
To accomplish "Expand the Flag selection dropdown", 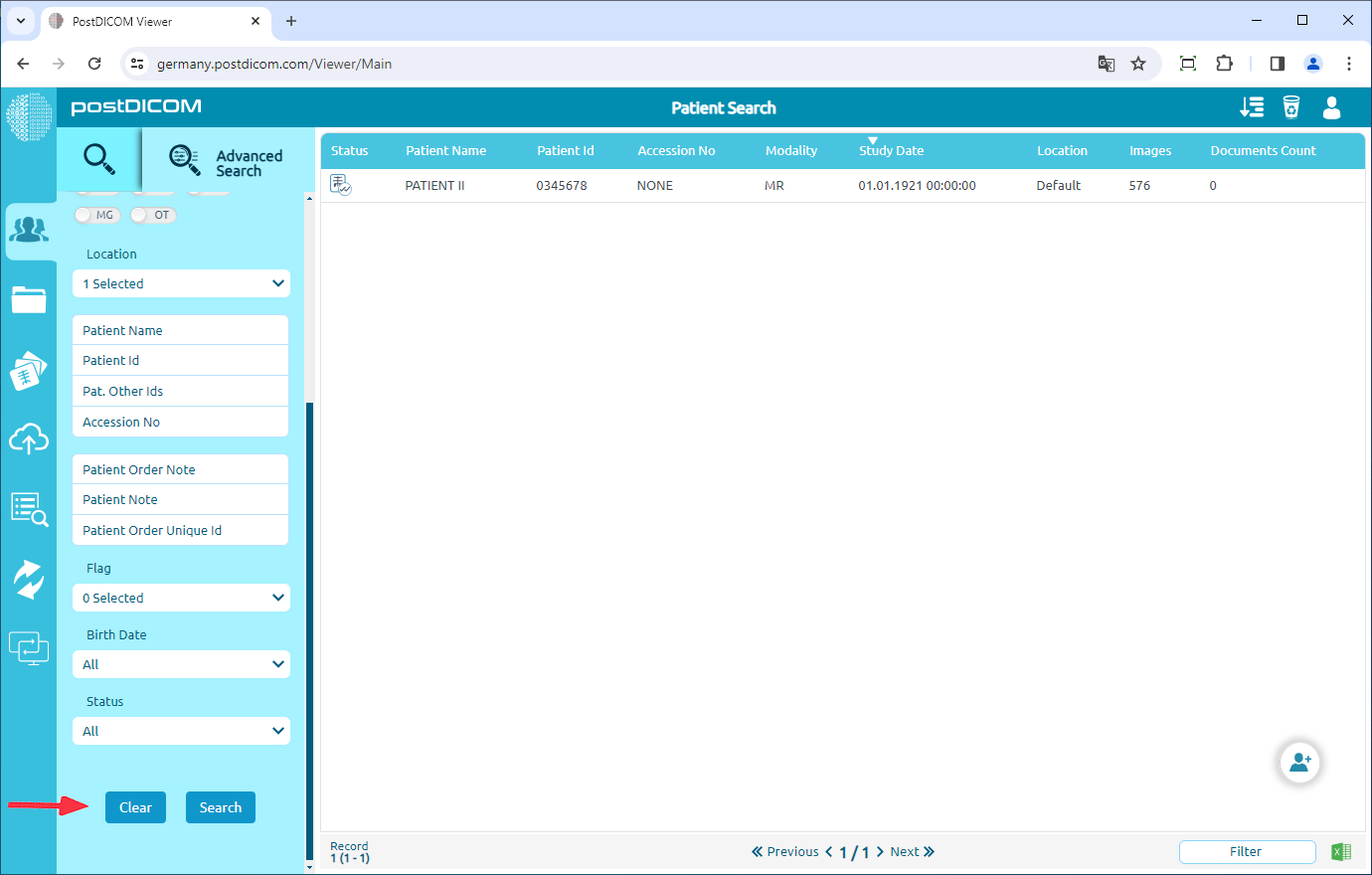I will [181, 598].
